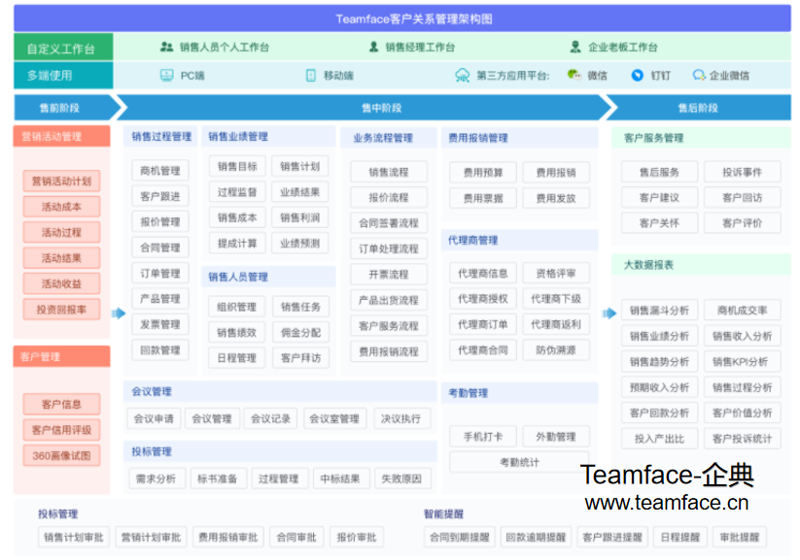Open the 销售人员管理 section header

[x=269, y=277]
